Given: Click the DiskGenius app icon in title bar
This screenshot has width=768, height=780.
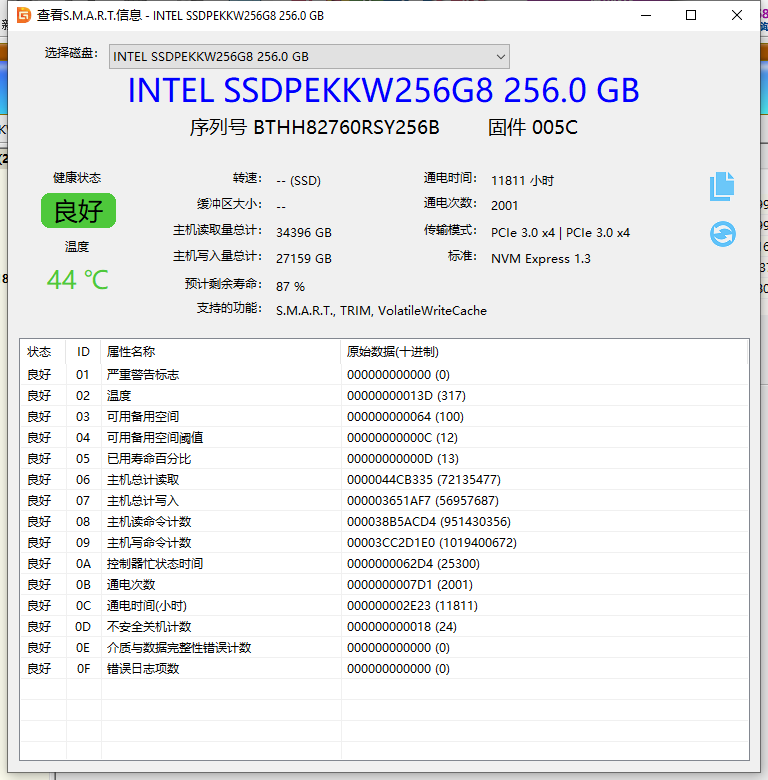Looking at the screenshot, I should point(23,15).
